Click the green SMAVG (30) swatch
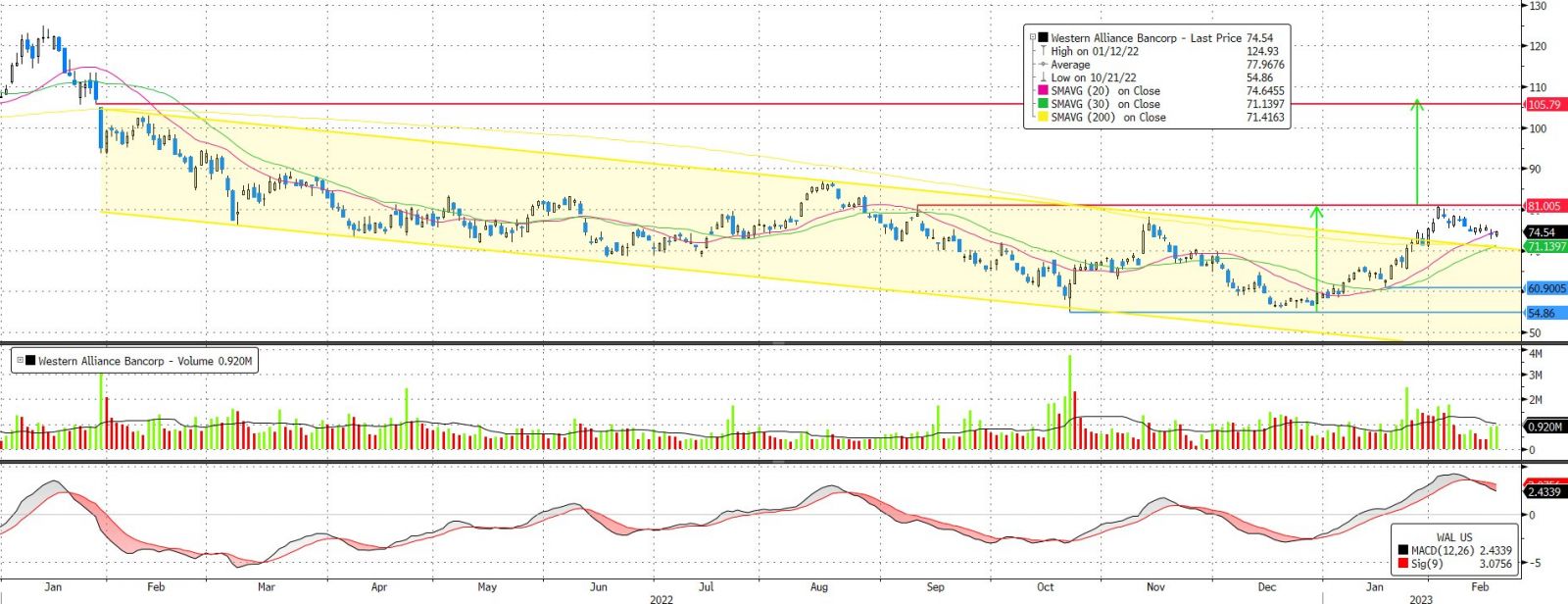Screen dimensions: 1568x604 click(x=1043, y=104)
